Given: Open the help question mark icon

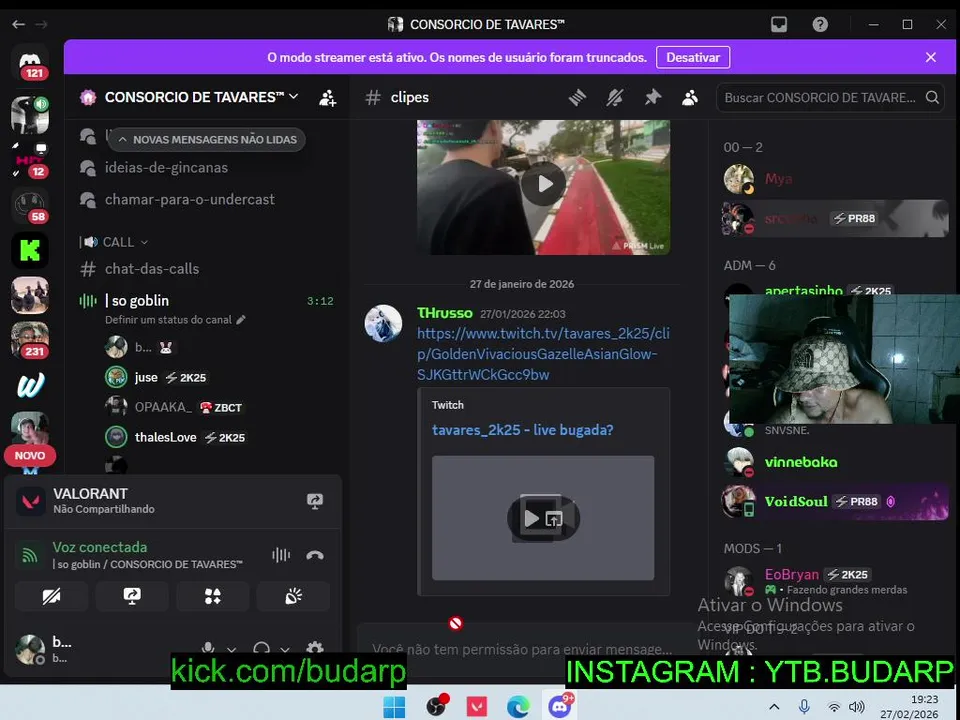Looking at the screenshot, I should click(820, 24).
